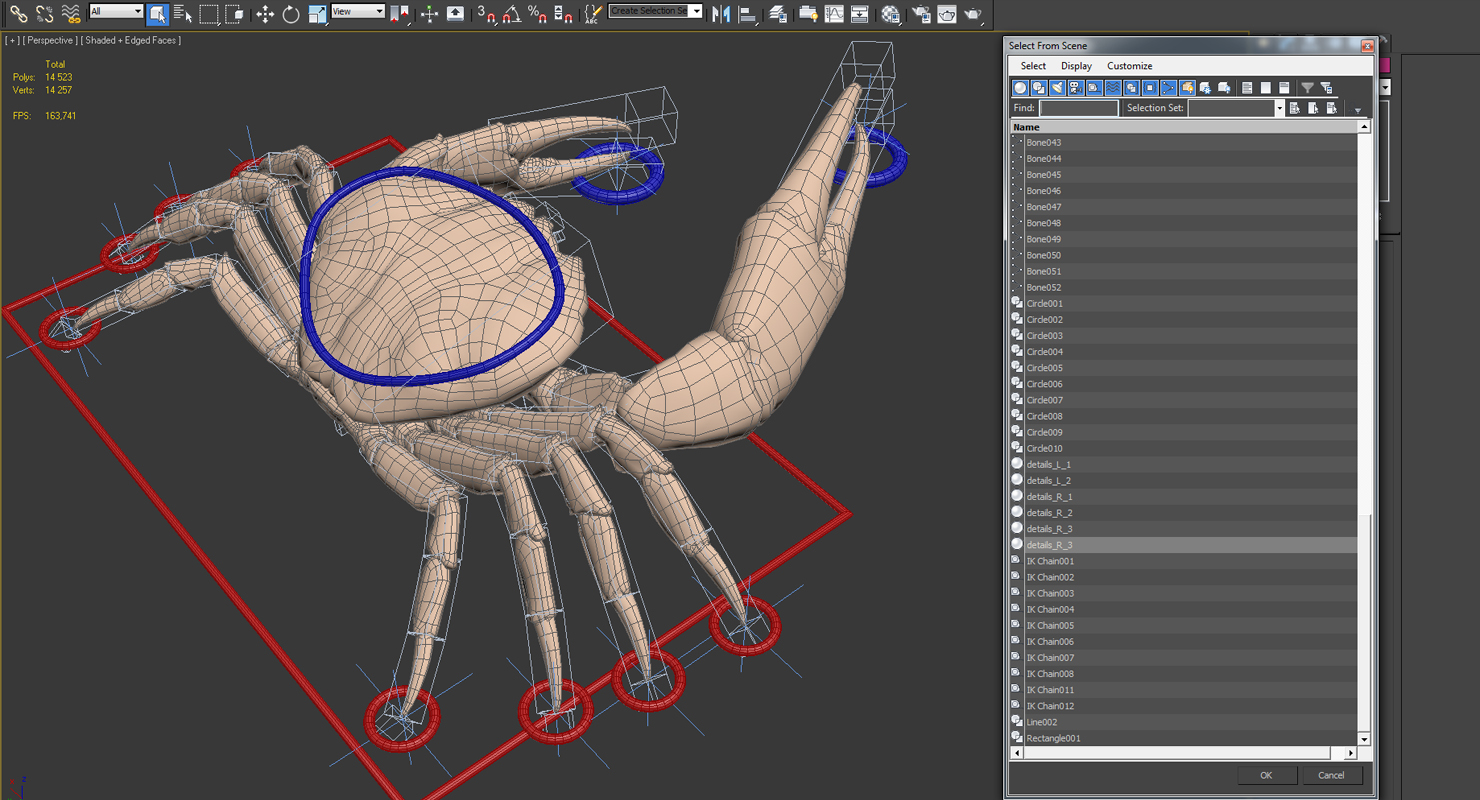This screenshot has width=1480, height=800.
Task: Select Line002 in the list
Action: click(1184, 722)
